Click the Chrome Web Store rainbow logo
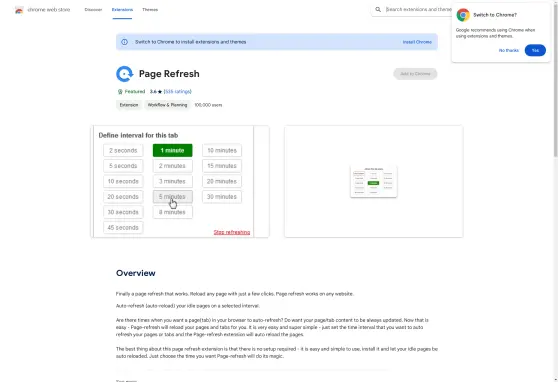 point(19,10)
